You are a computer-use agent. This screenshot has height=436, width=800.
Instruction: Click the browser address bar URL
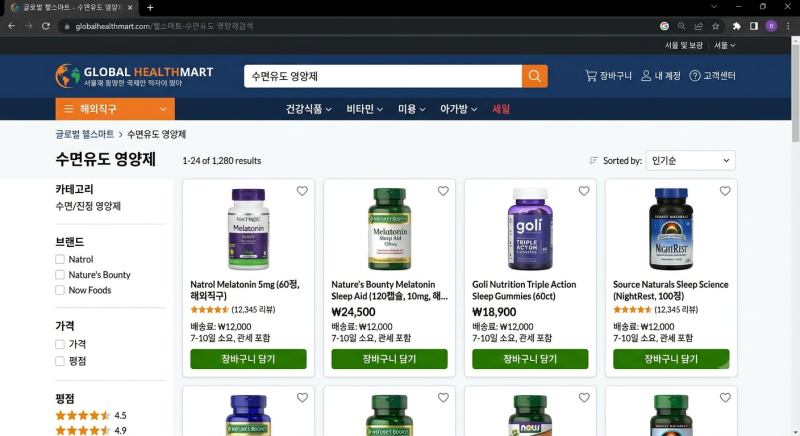164,26
